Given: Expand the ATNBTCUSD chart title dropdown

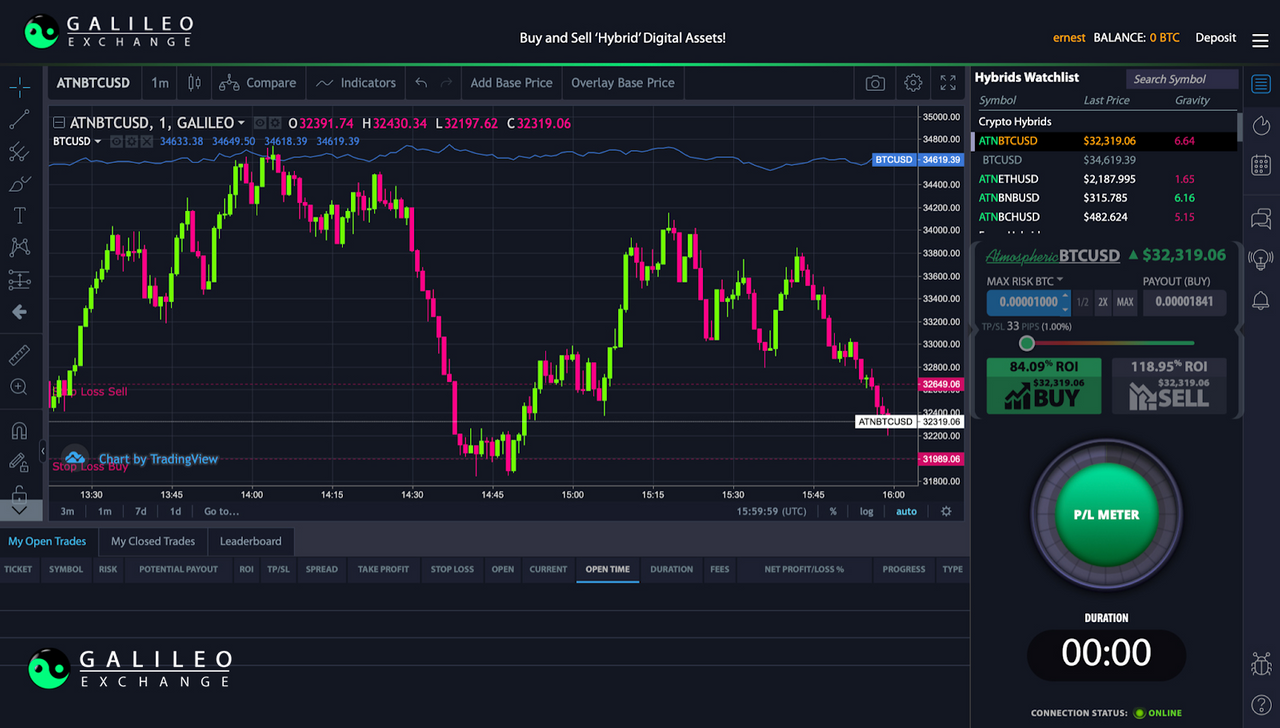Looking at the screenshot, I should click(x=241, y=123).
